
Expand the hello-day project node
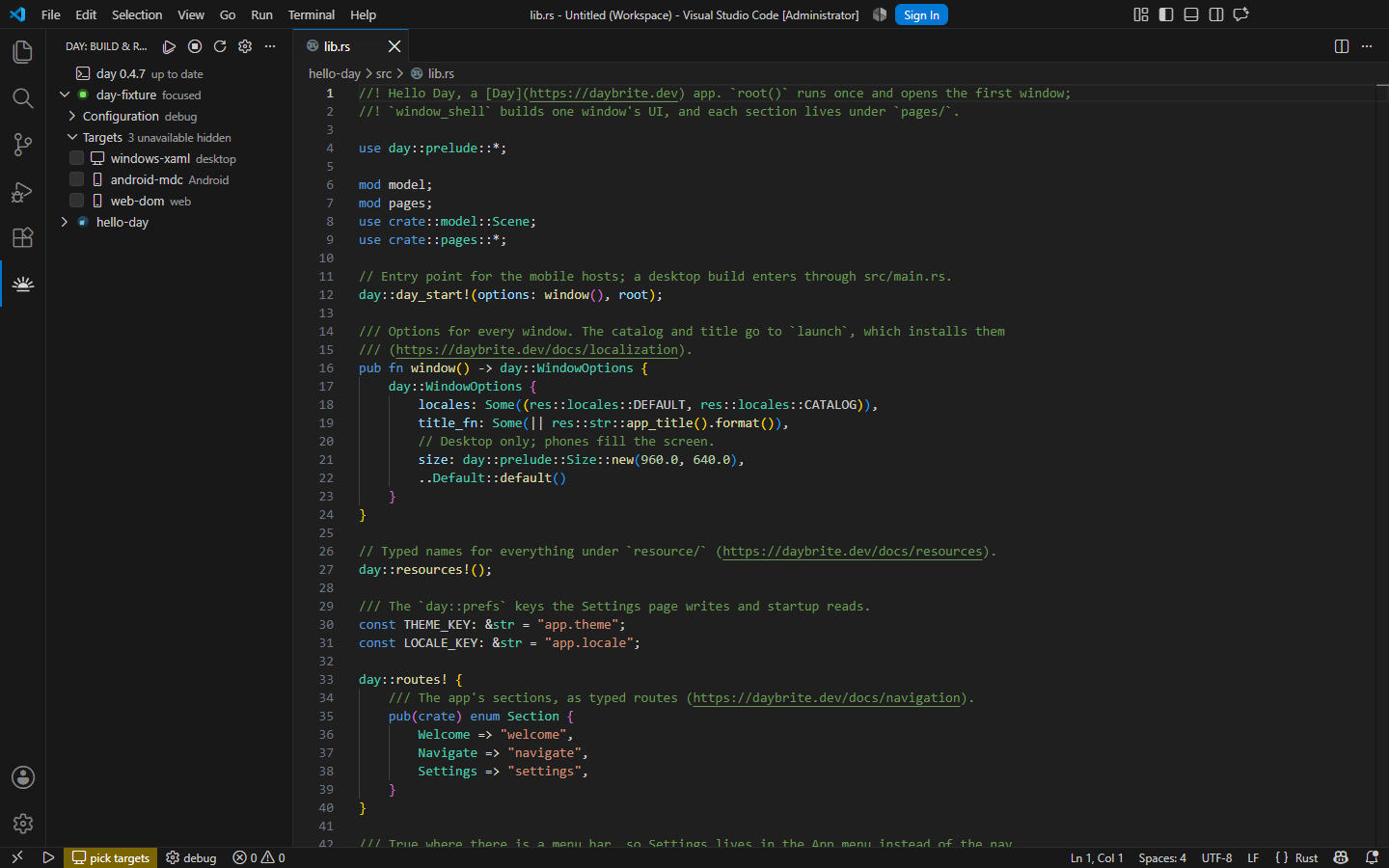pos(65,222)
